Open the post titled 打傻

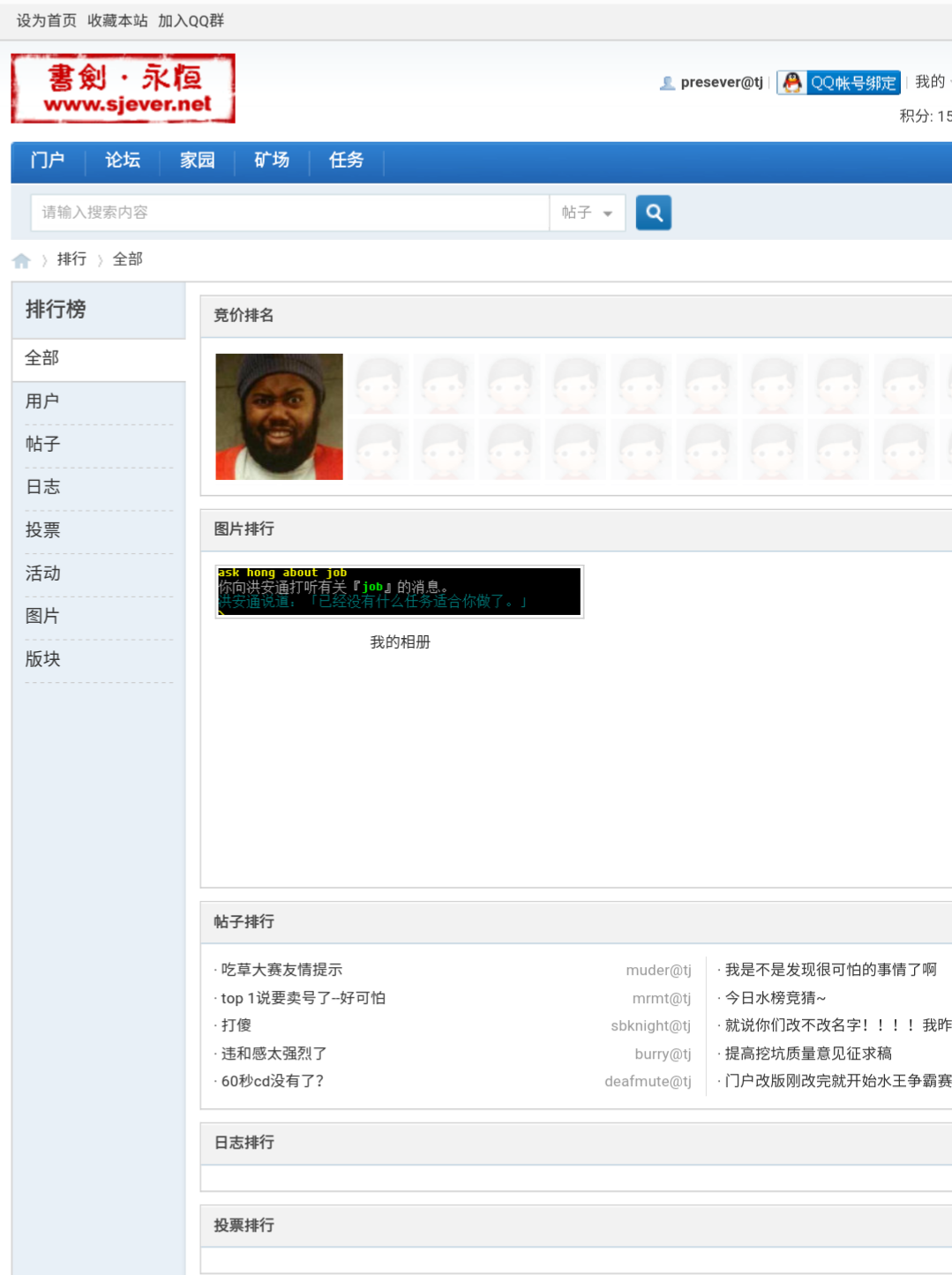[236, 1025]
